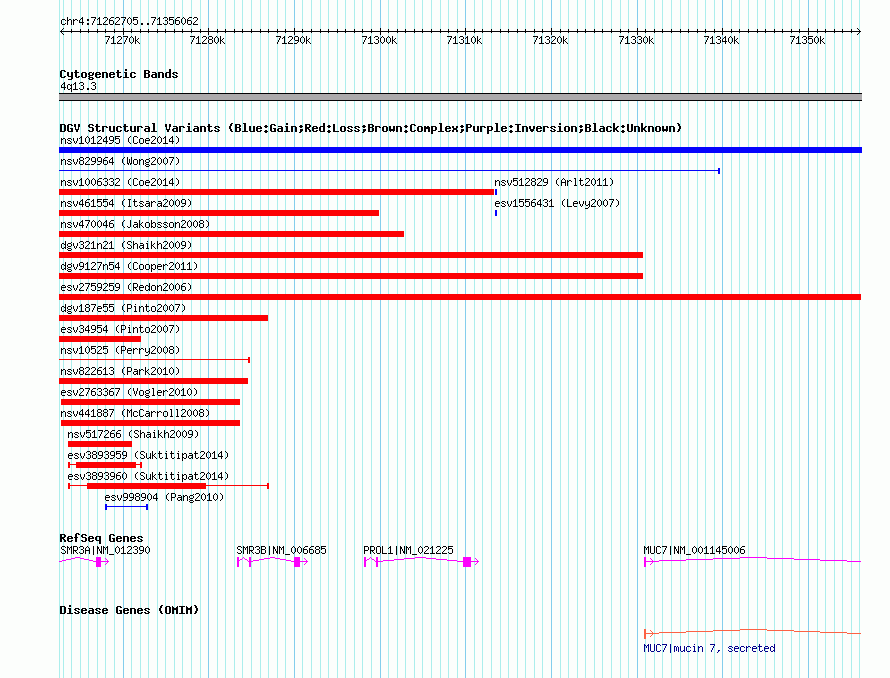The height and width of the screenshot is (678, 890).
Task: Click the red dgv321n21 loss bar
Action: pos(351,255)
